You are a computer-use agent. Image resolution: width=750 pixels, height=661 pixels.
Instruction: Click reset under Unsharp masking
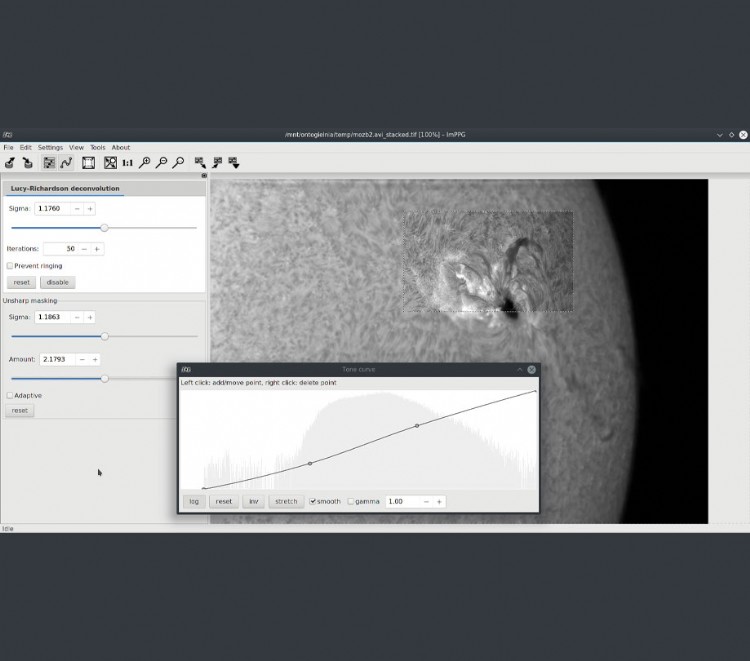(20, 410)
